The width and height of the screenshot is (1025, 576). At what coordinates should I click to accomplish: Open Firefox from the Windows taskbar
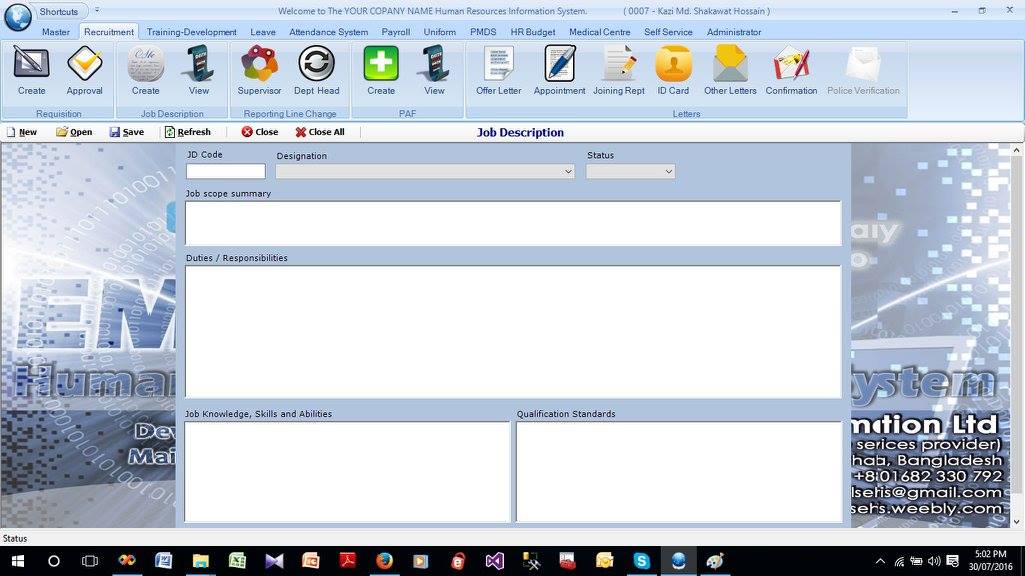[x=384, y=561]
